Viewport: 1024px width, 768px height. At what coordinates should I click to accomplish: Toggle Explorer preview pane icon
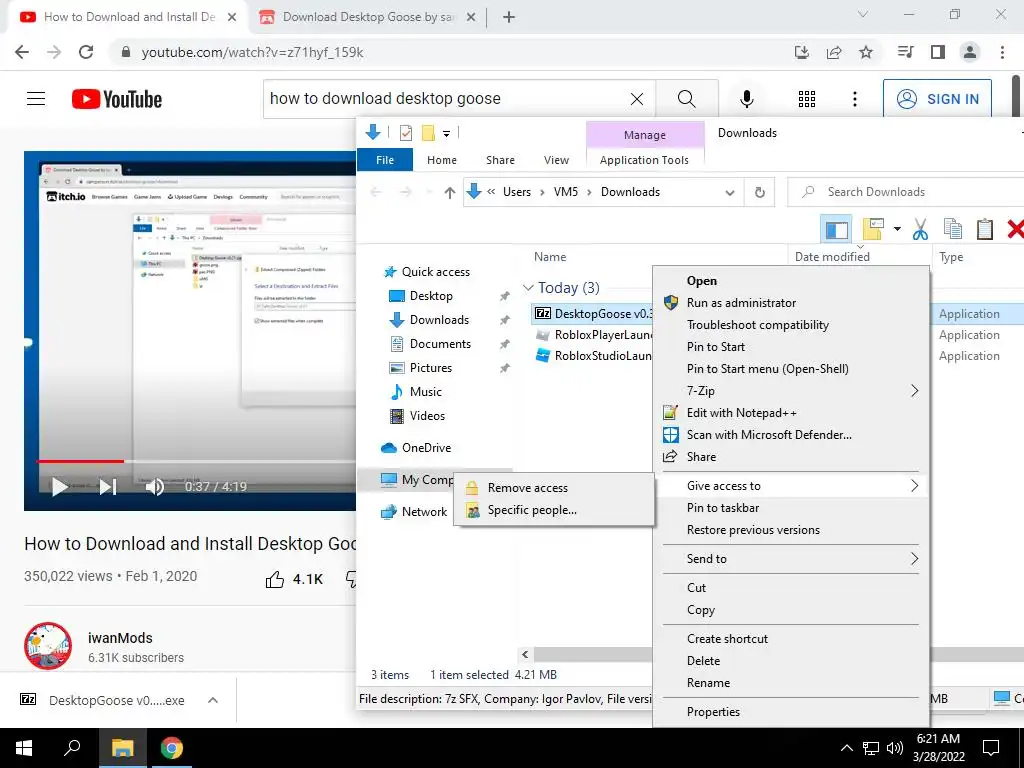pos(837,229)
